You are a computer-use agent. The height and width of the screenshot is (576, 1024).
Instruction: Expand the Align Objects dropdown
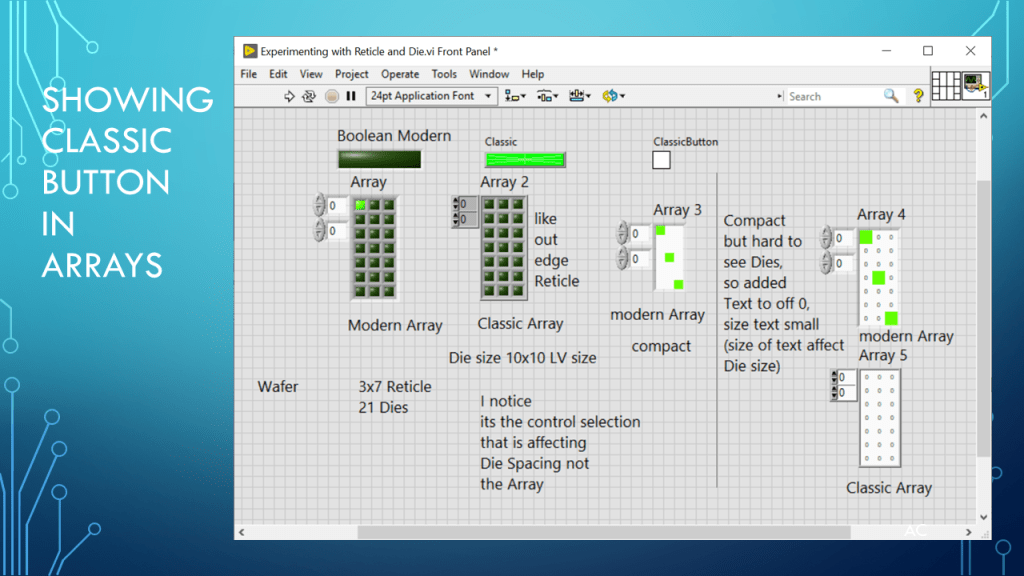coord(515,96)
